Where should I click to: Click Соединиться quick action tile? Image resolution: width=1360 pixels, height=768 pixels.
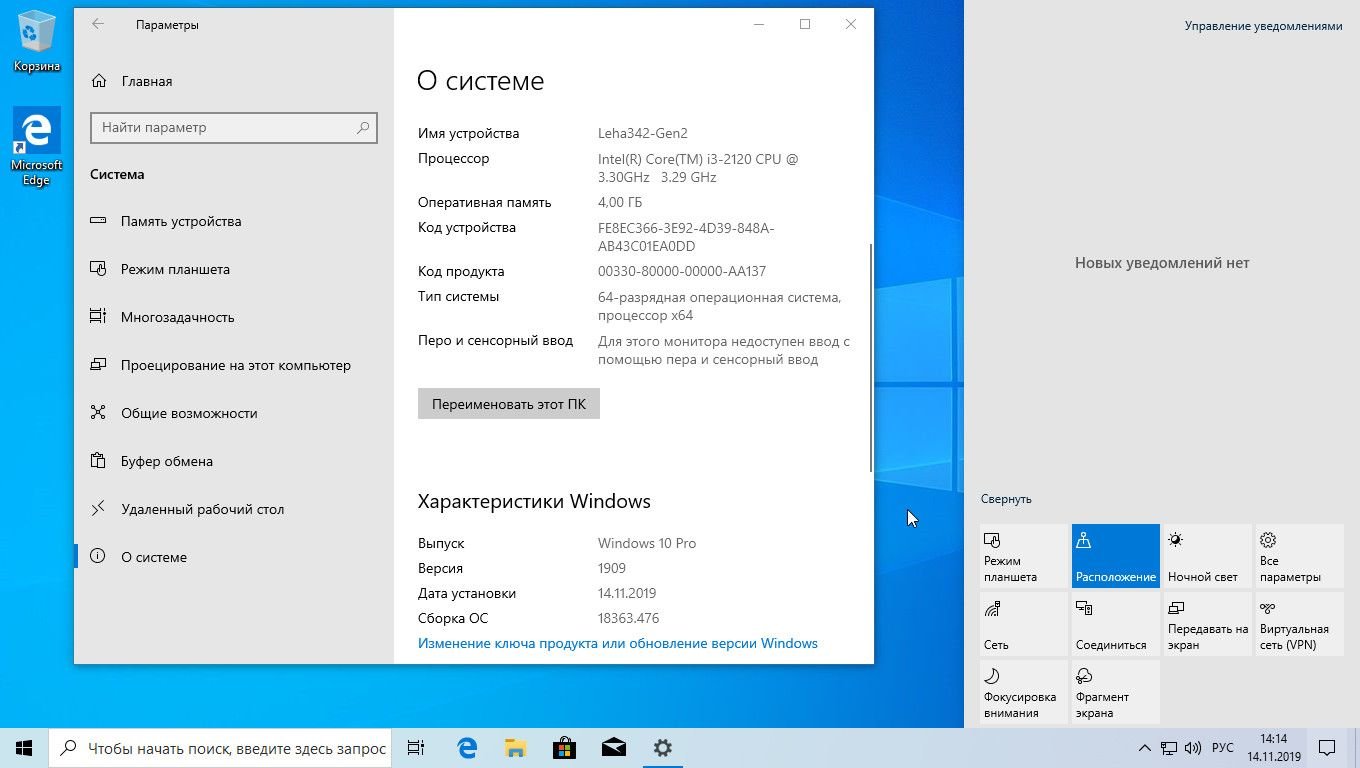pos(1116,624)
